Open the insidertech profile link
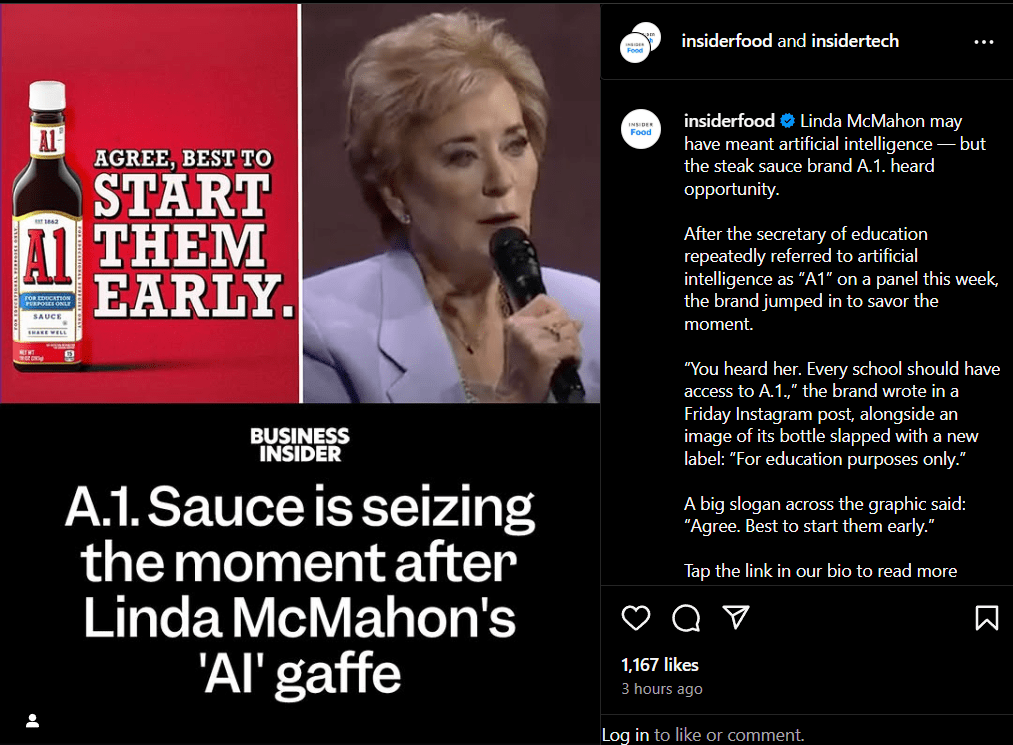Screen dimensions: 1013x745 click(854, 41)
